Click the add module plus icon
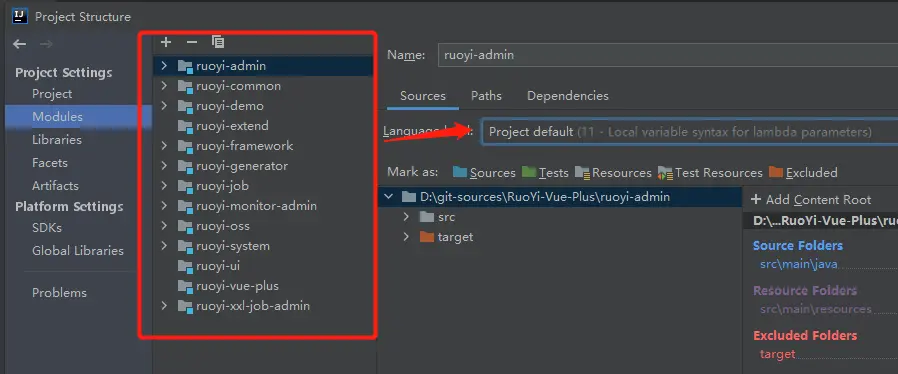 (166, 42)
